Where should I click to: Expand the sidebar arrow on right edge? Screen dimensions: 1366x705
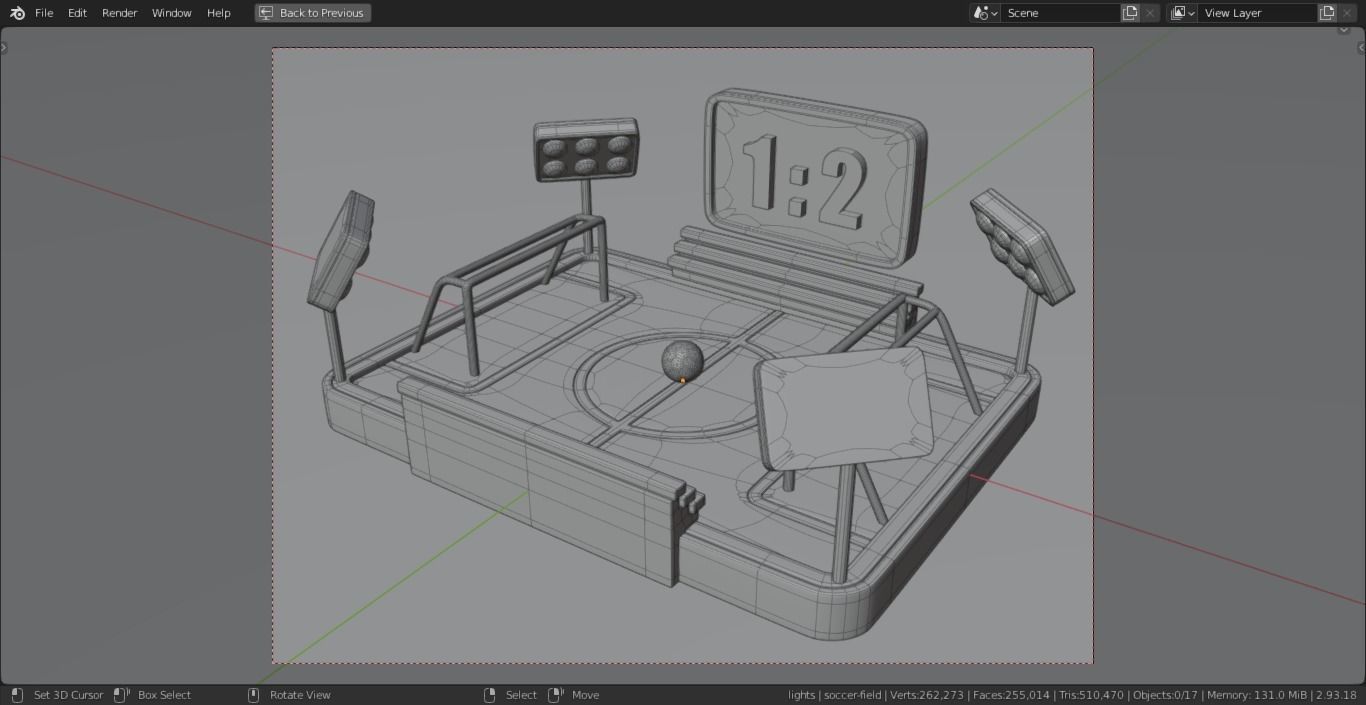point(1361,47)
